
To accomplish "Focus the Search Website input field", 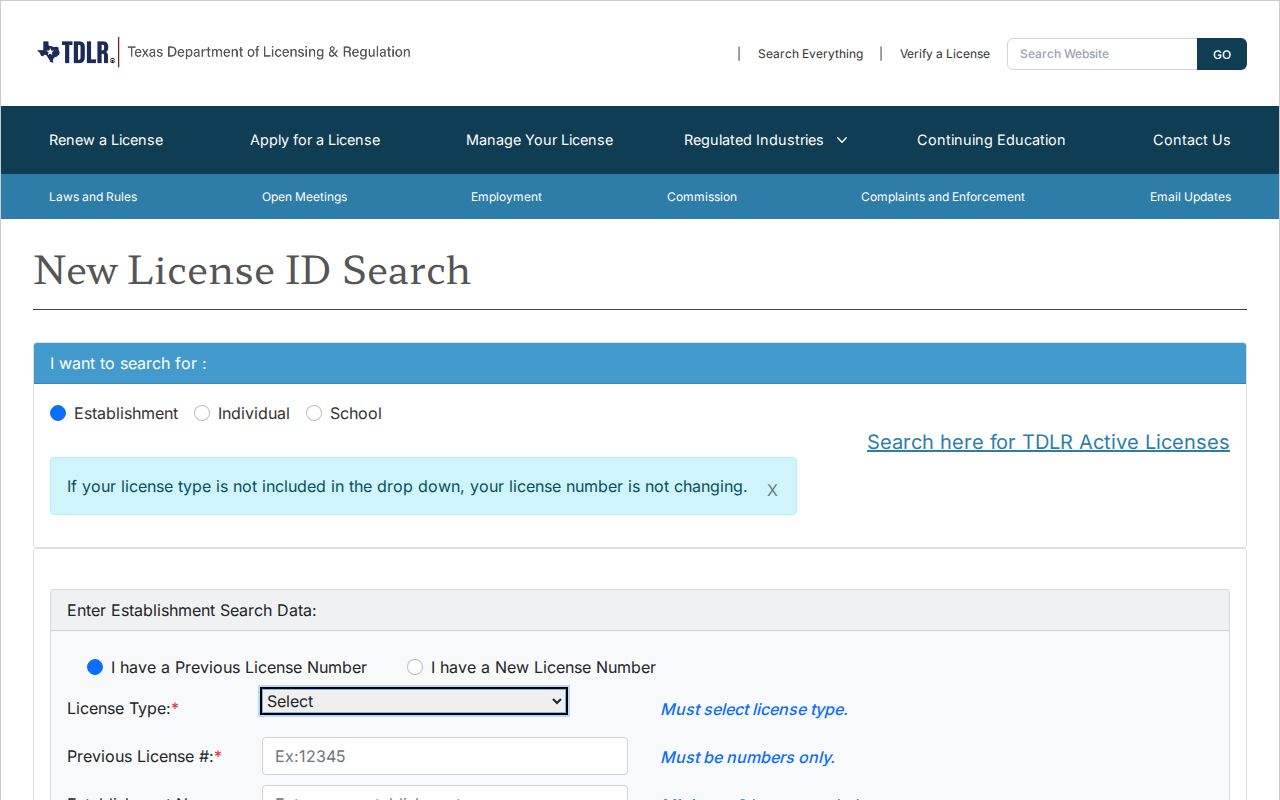I will click(x=1102, y=54).
